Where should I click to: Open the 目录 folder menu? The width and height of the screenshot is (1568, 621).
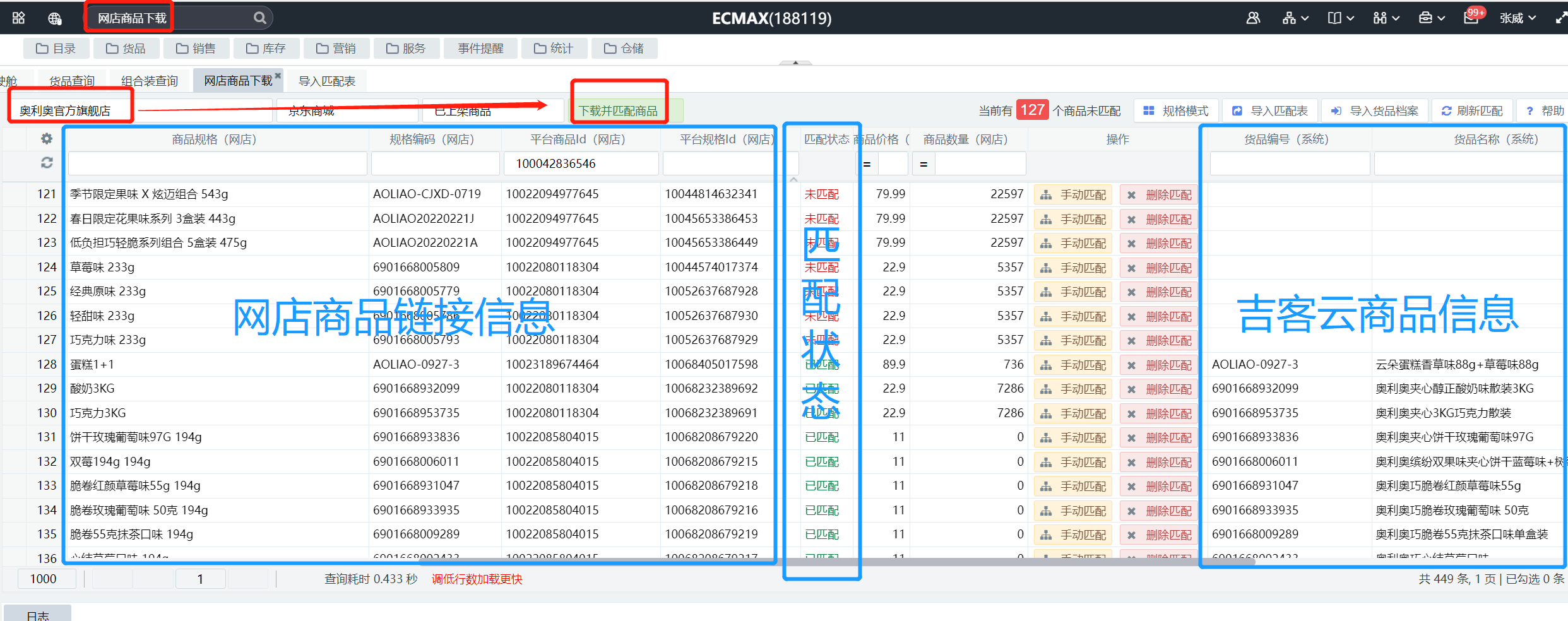pyautogui.click(x=56, y=48)
